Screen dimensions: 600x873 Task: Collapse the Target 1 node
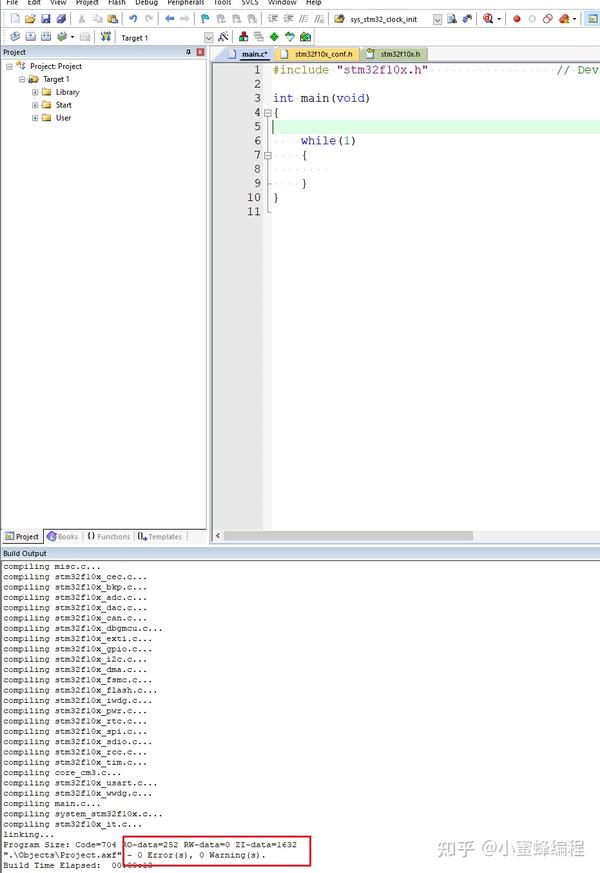click(x=22, y=80)
